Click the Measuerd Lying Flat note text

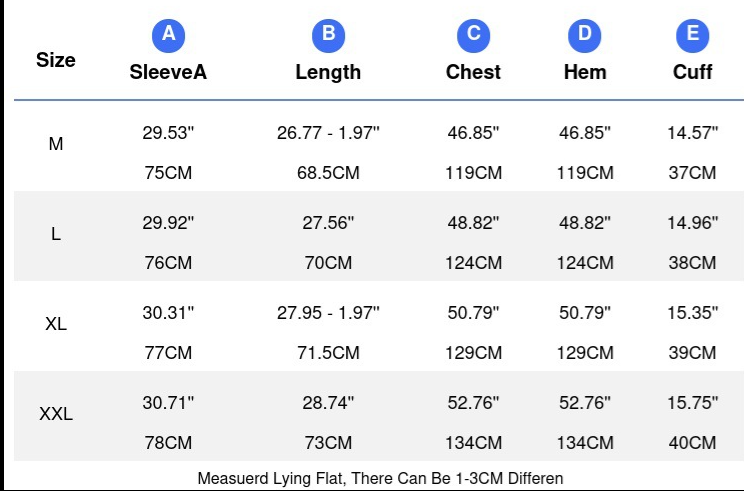pos(381,479)
